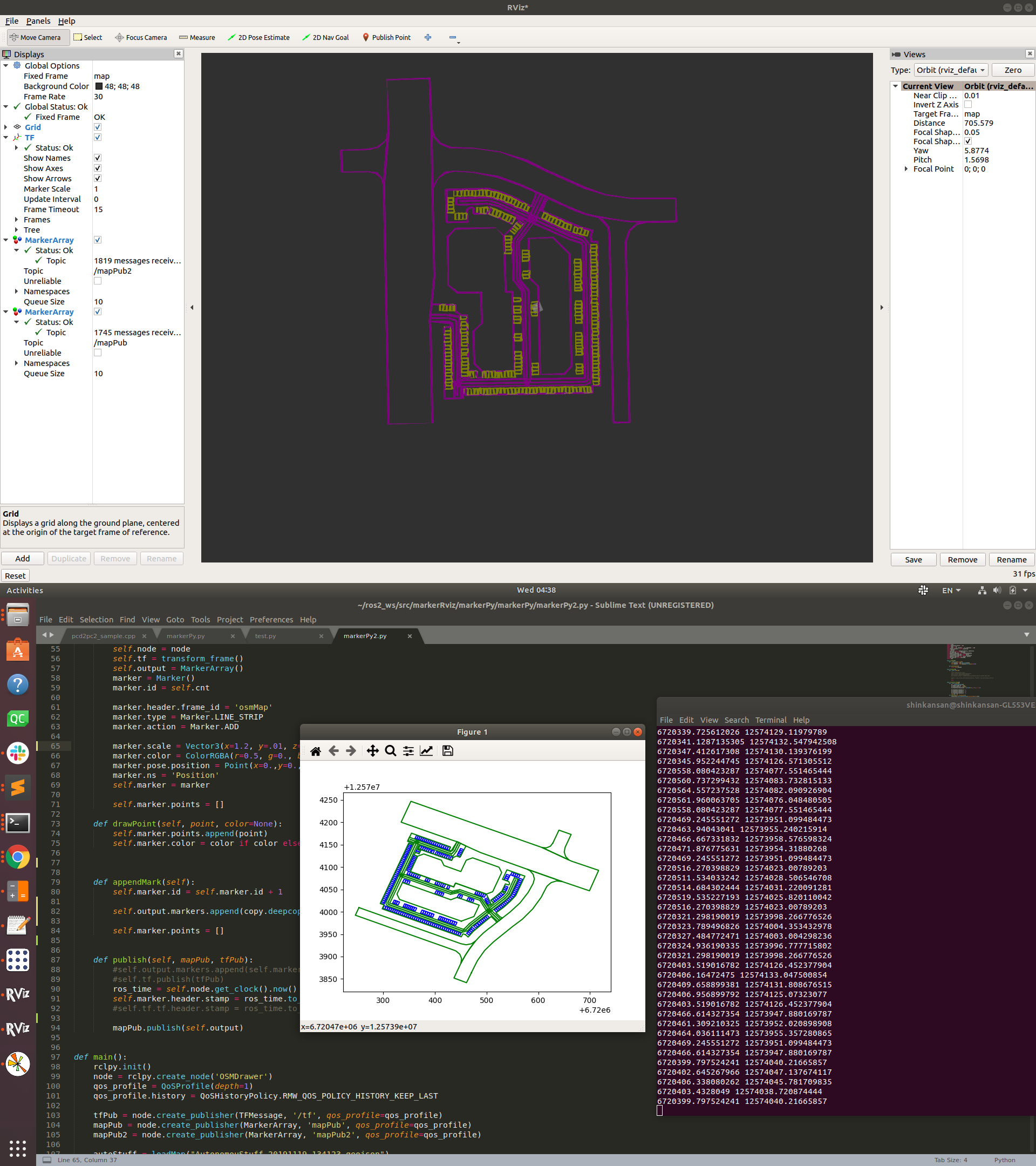Open Chrome from the Ubuntu dock
The height and width of the screenshot is (1166, 1036).
point(18,856)
